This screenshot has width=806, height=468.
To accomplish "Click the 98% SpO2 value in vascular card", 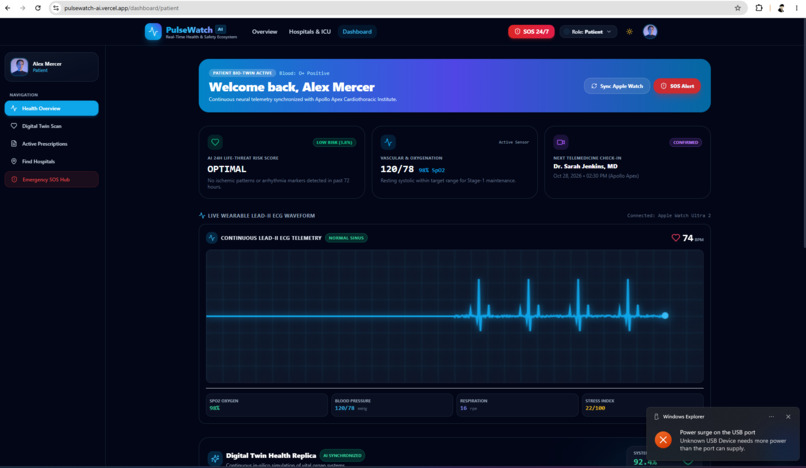I will point(431,170).
